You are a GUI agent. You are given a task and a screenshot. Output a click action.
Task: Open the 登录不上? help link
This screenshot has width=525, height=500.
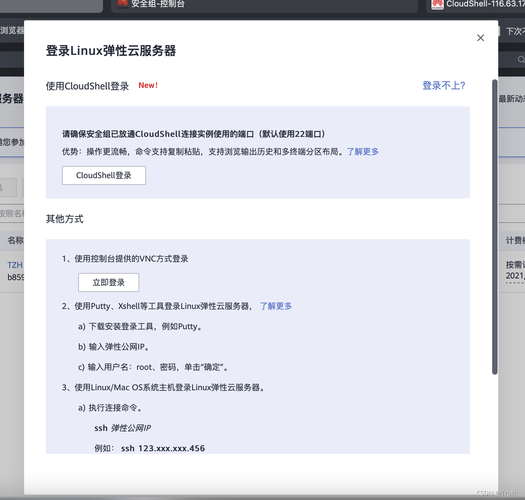pyautogui.click(x=444, y=86)
